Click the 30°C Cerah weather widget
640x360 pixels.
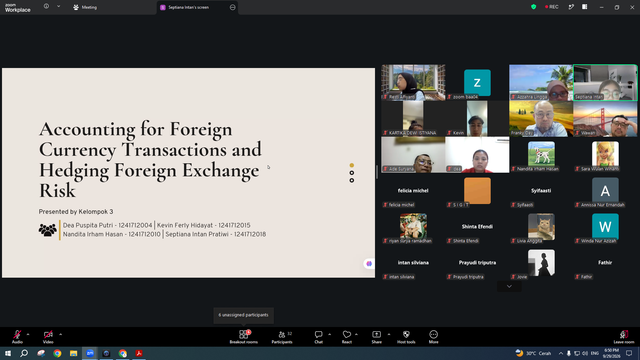coord(533,353)
